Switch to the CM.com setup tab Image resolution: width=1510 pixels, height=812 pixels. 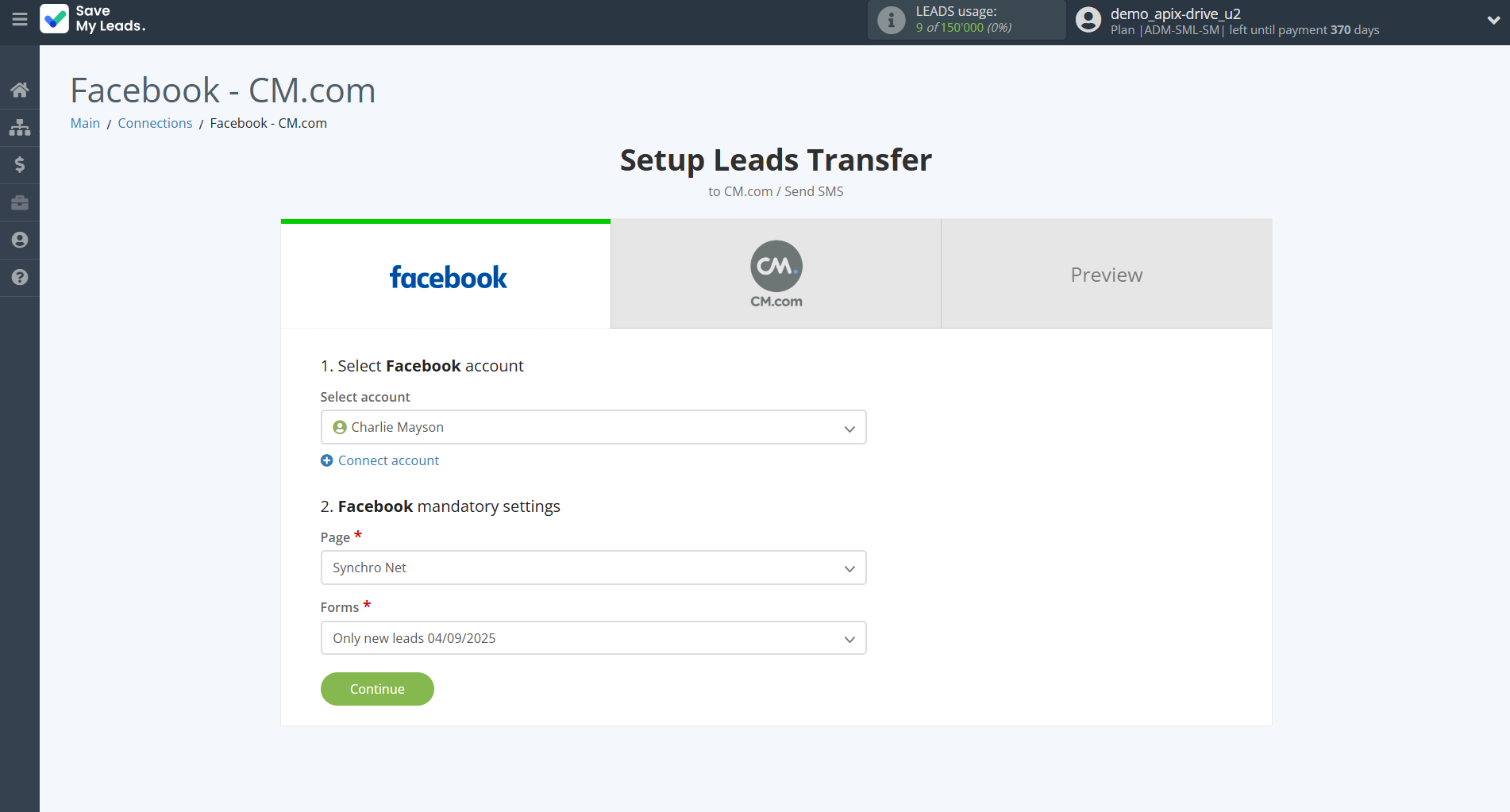pyautogui.click(x=776, y=273)
